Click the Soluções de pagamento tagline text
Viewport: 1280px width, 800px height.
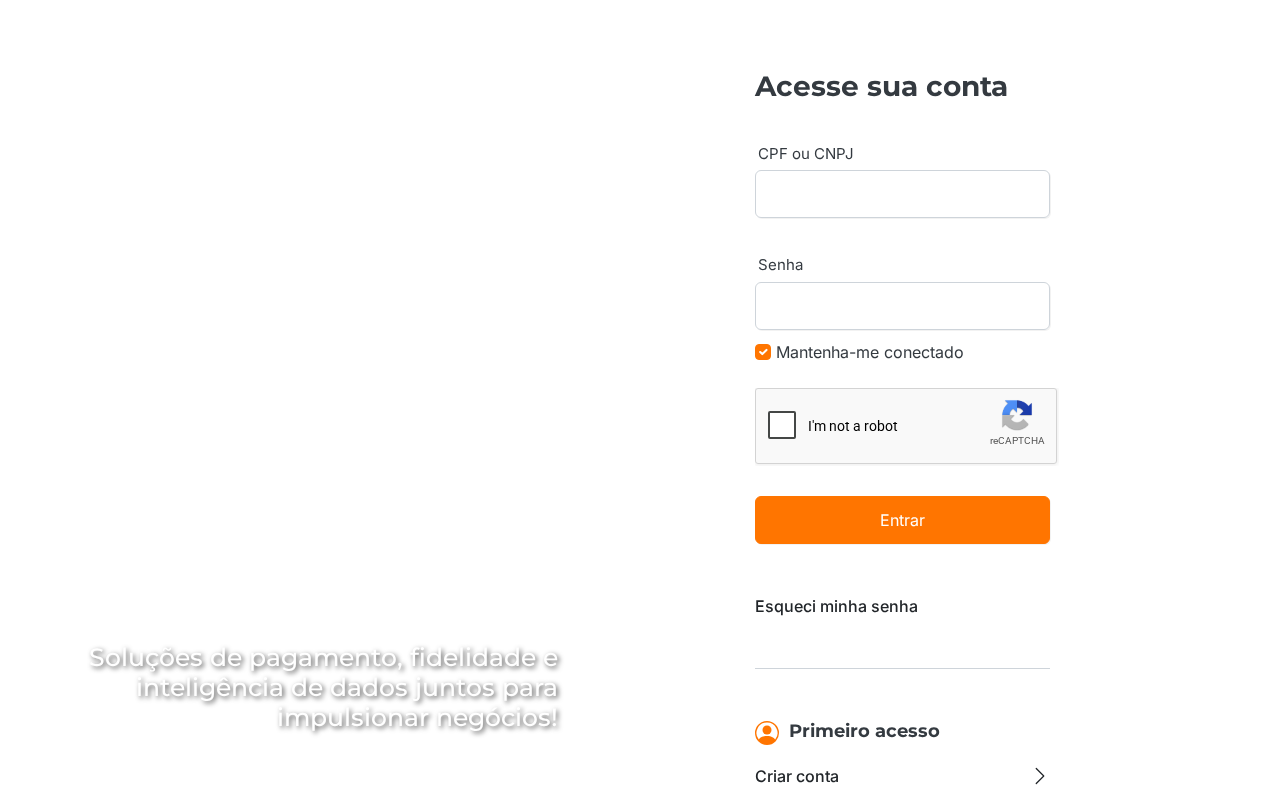pyautogui.click(x=324, y=688)
